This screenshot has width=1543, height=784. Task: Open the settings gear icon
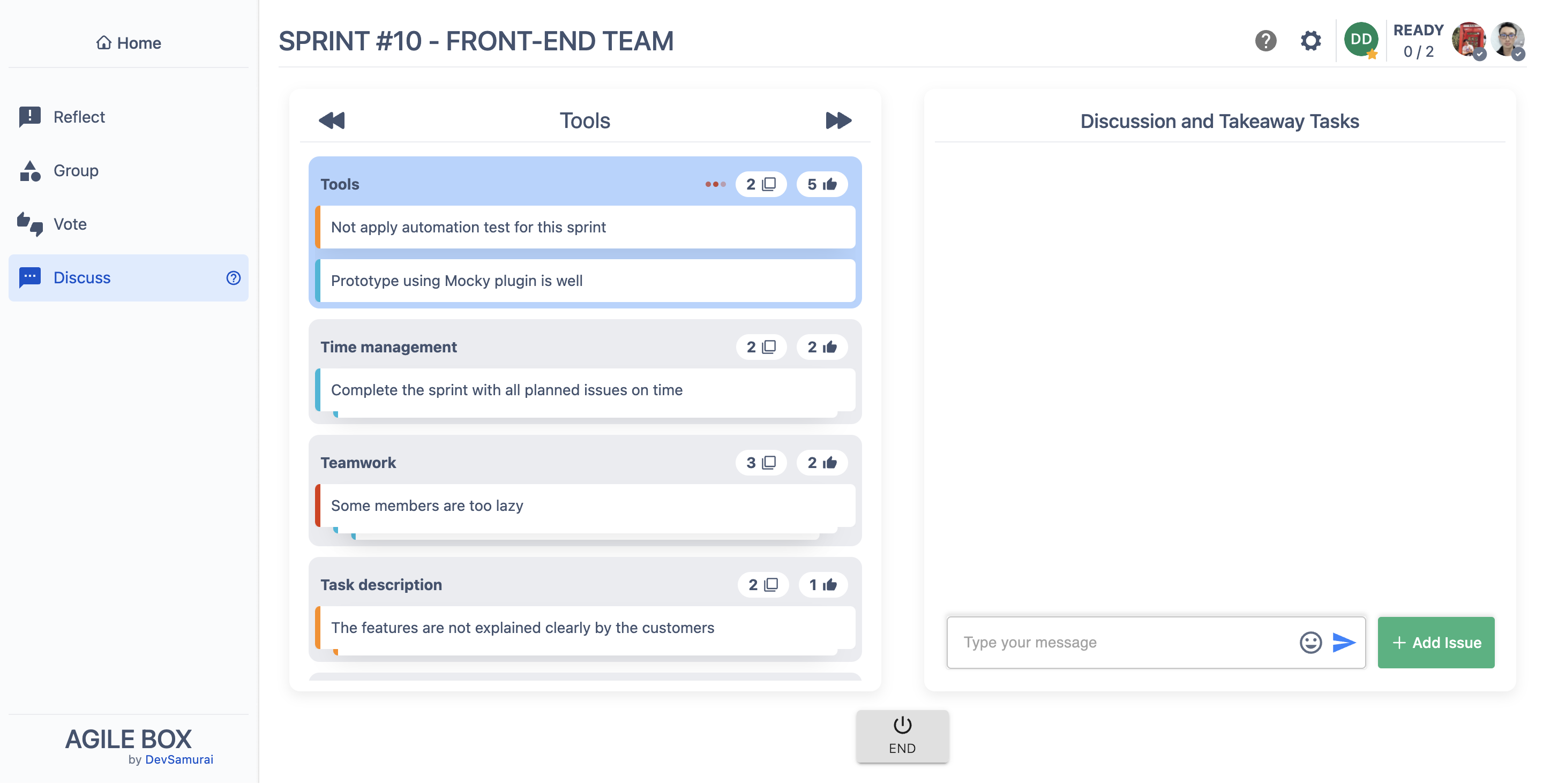point(1310,41)
